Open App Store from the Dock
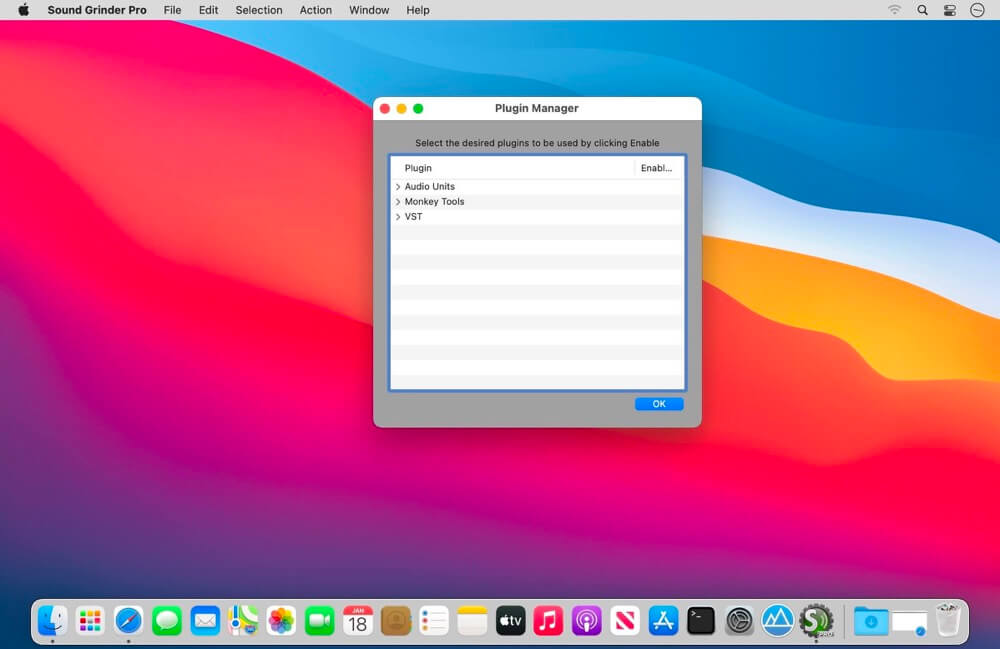 coord(663,620)
